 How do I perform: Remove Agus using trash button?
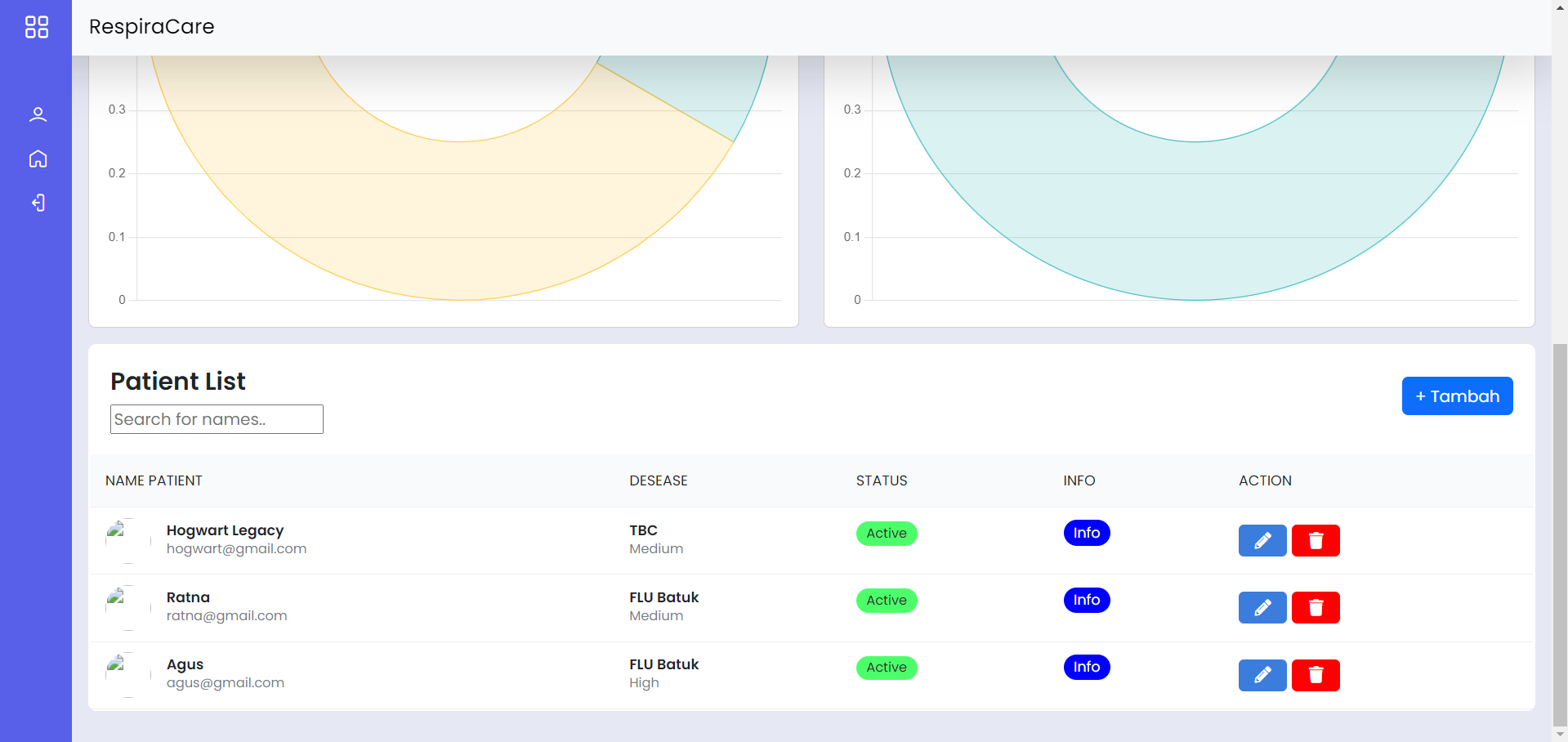coord(1315,675)
